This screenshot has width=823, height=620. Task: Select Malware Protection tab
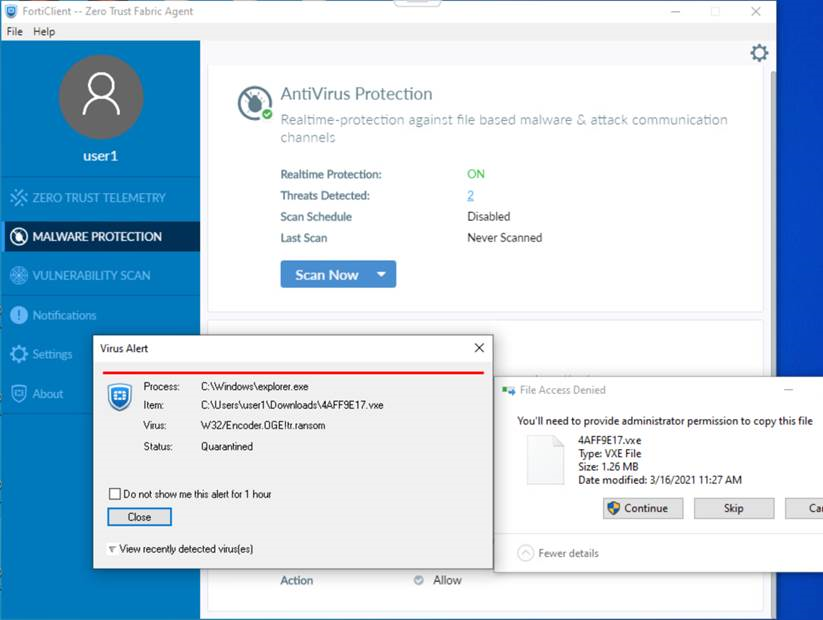100,236
